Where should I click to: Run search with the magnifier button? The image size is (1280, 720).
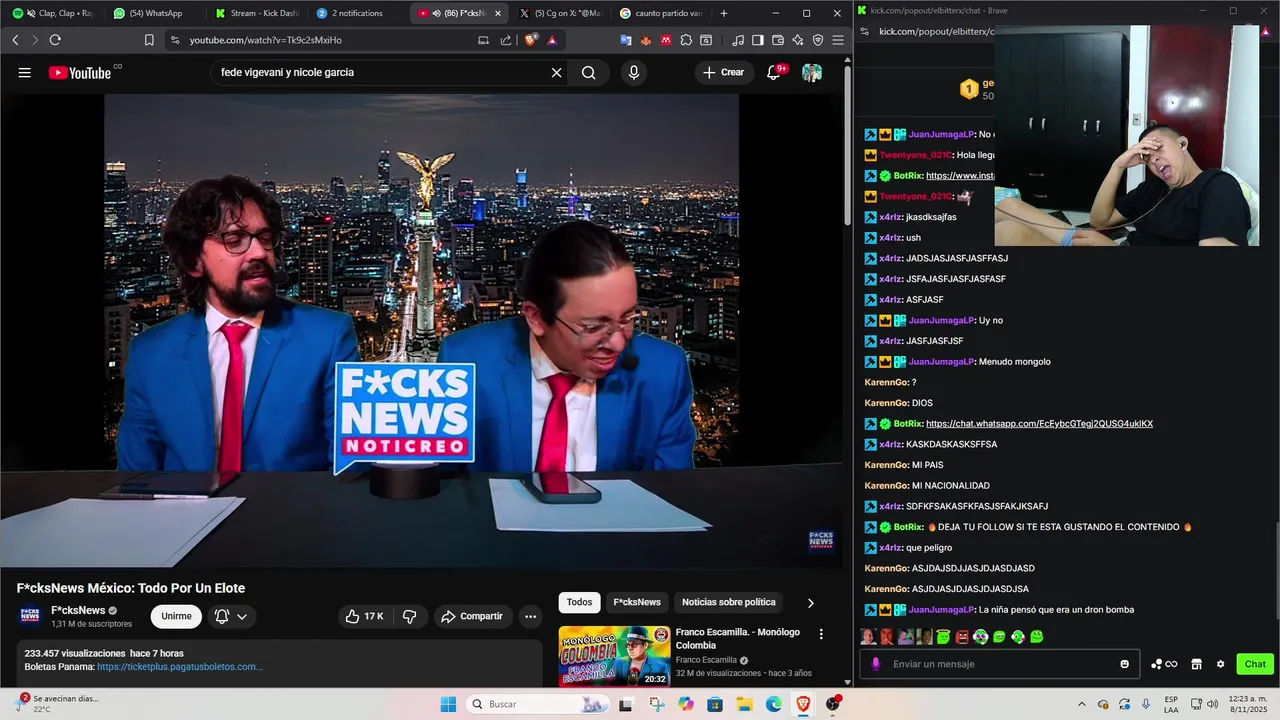pyautogui.click(x=589, y=72)
